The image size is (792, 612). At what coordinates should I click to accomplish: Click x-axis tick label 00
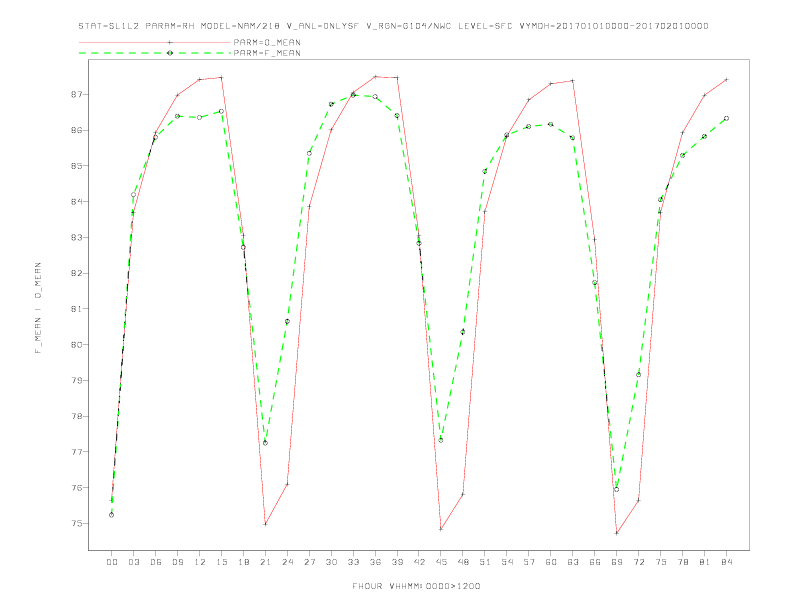click(x=112, y=562)
